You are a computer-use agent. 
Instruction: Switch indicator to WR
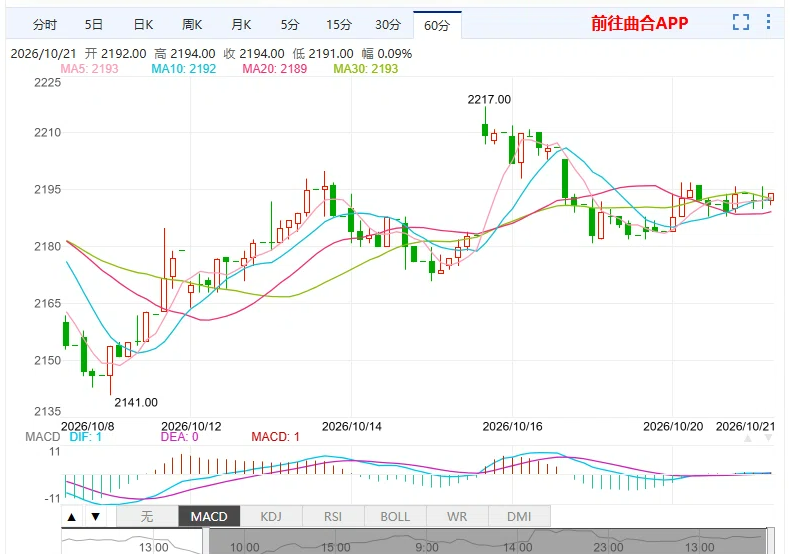click(x=457, y=517)
